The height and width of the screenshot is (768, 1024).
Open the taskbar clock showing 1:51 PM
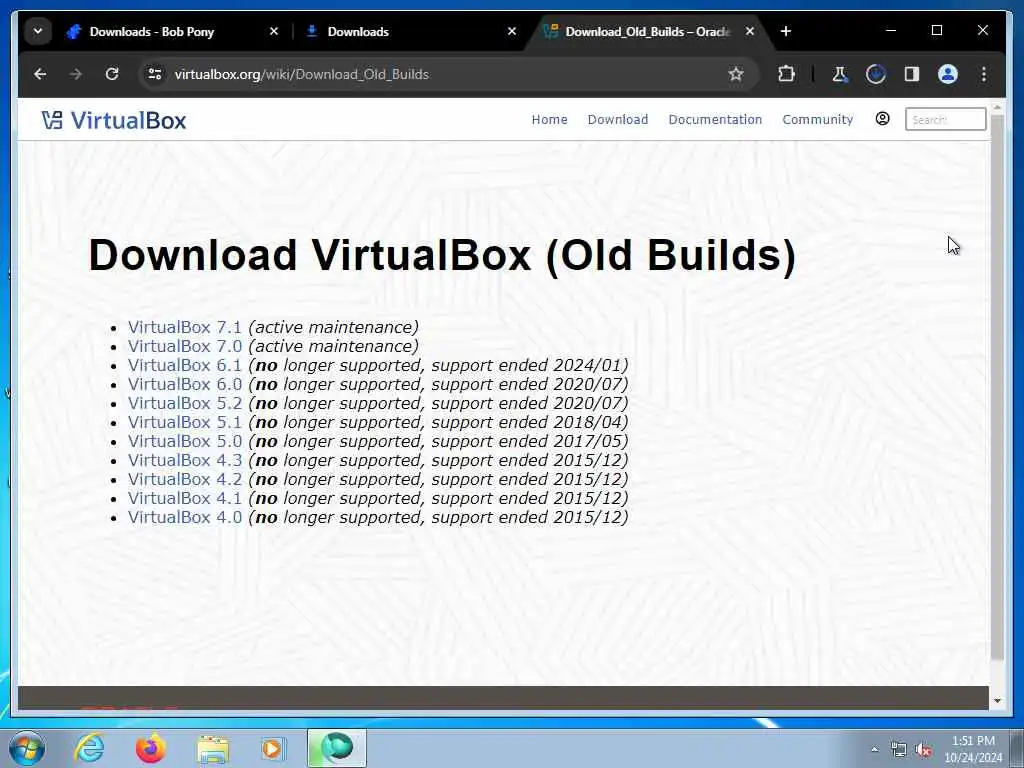973,749
